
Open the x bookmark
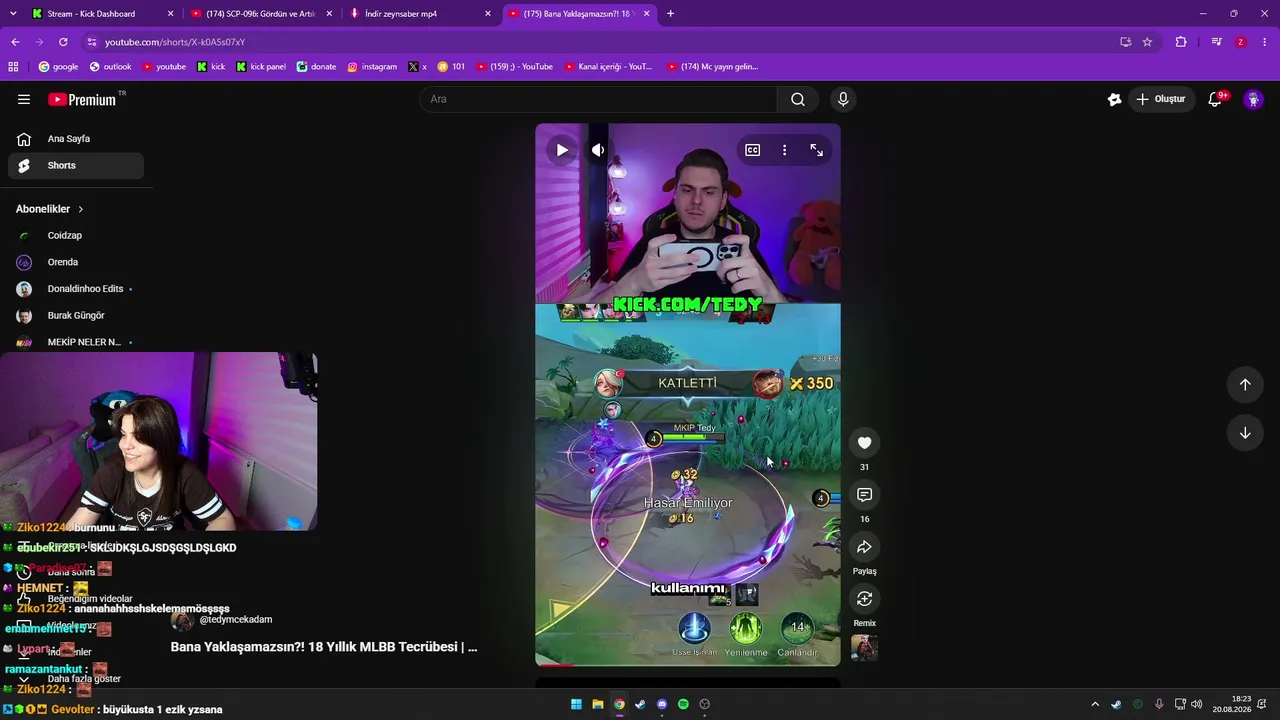coord(417,67)
